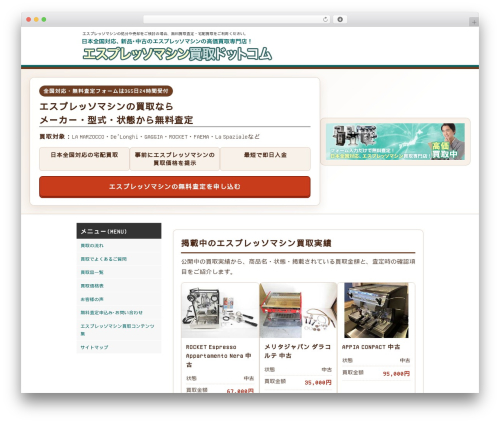Image resolution: width=500 pixels, height=423 pixels.
Task: Open サイトマップ in the sidebar menu
Action: (x=94, y=347)
